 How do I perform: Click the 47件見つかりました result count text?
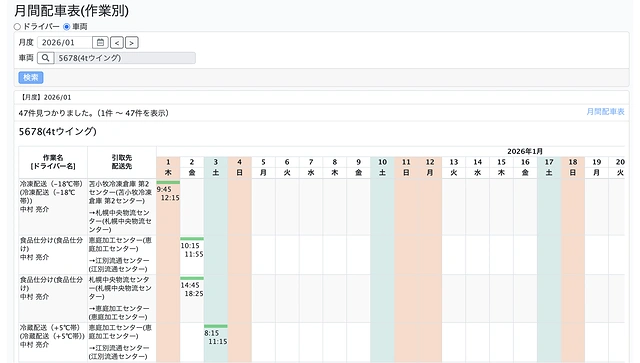coord(93,113)
